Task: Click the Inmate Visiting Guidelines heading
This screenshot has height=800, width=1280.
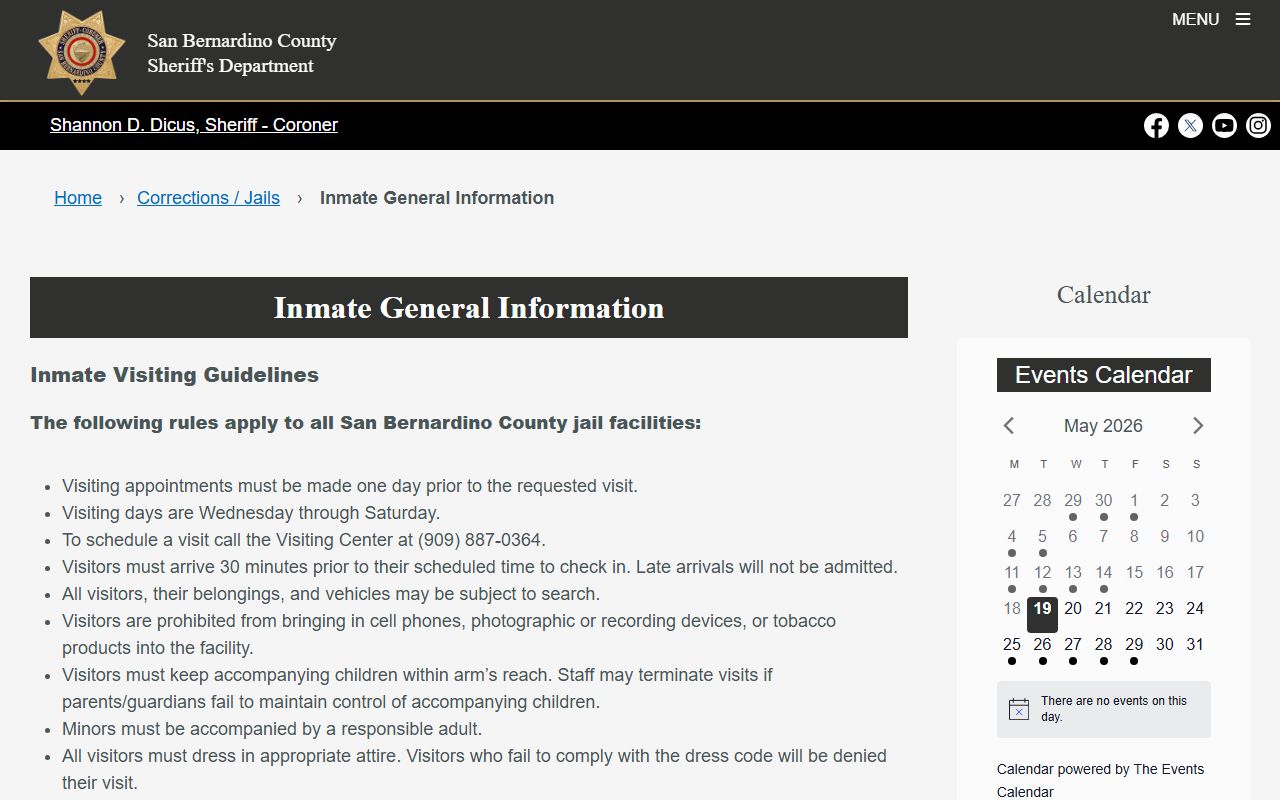Action: click(175, 375)
